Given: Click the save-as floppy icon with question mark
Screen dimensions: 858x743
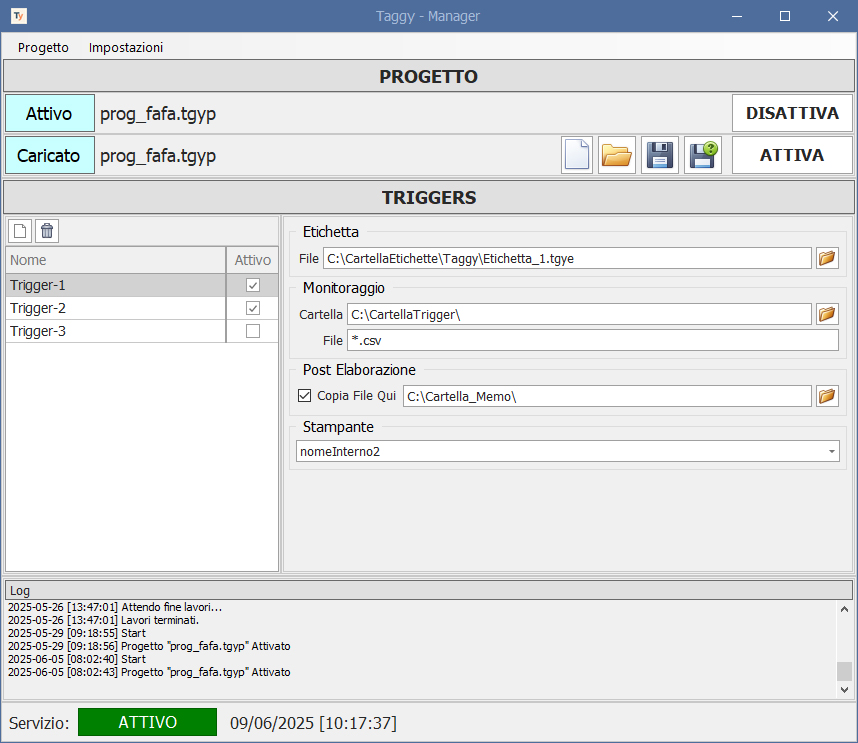Looking at the screenshot, I should coord(702,156).
